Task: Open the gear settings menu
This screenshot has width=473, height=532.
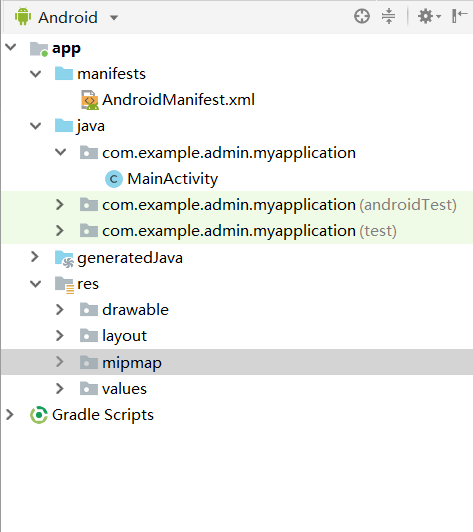Action: 429,16
